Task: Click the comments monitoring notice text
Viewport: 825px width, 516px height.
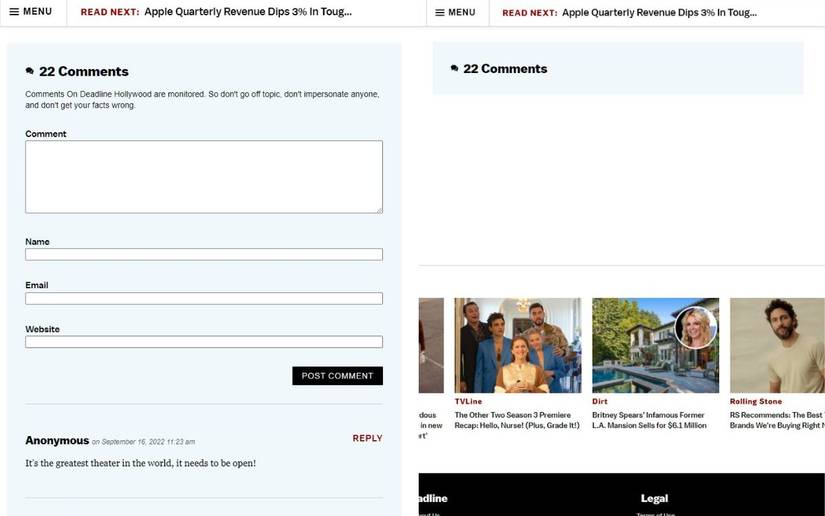Action: (x=202, y=99)
